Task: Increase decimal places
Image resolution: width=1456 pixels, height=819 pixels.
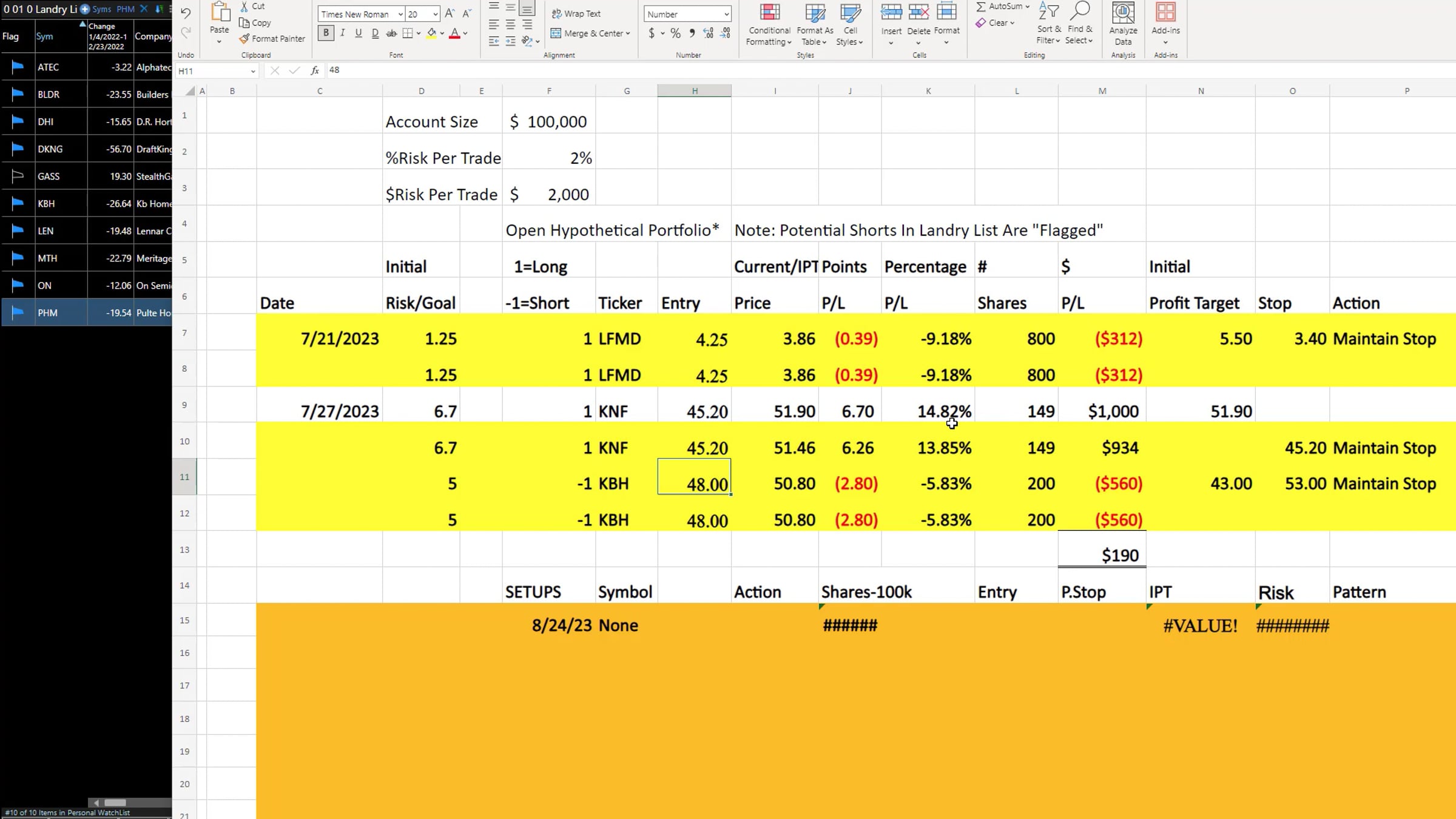Action: click(x=708, y=33)
